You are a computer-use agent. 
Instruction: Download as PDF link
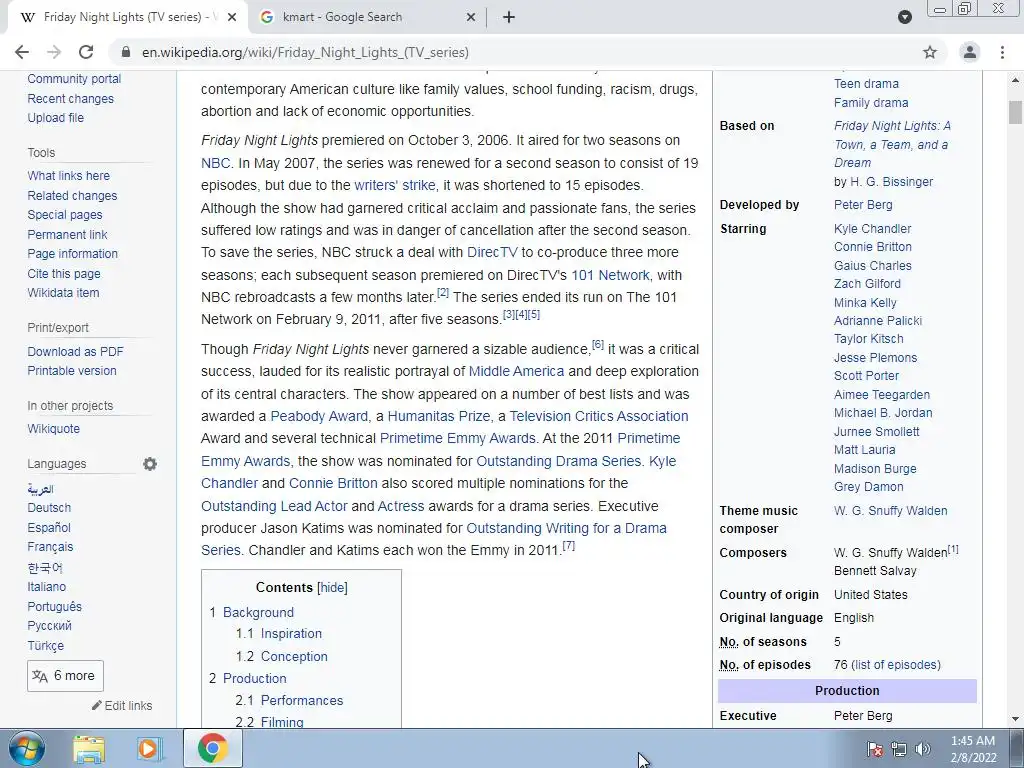click(x=75, y=351)
